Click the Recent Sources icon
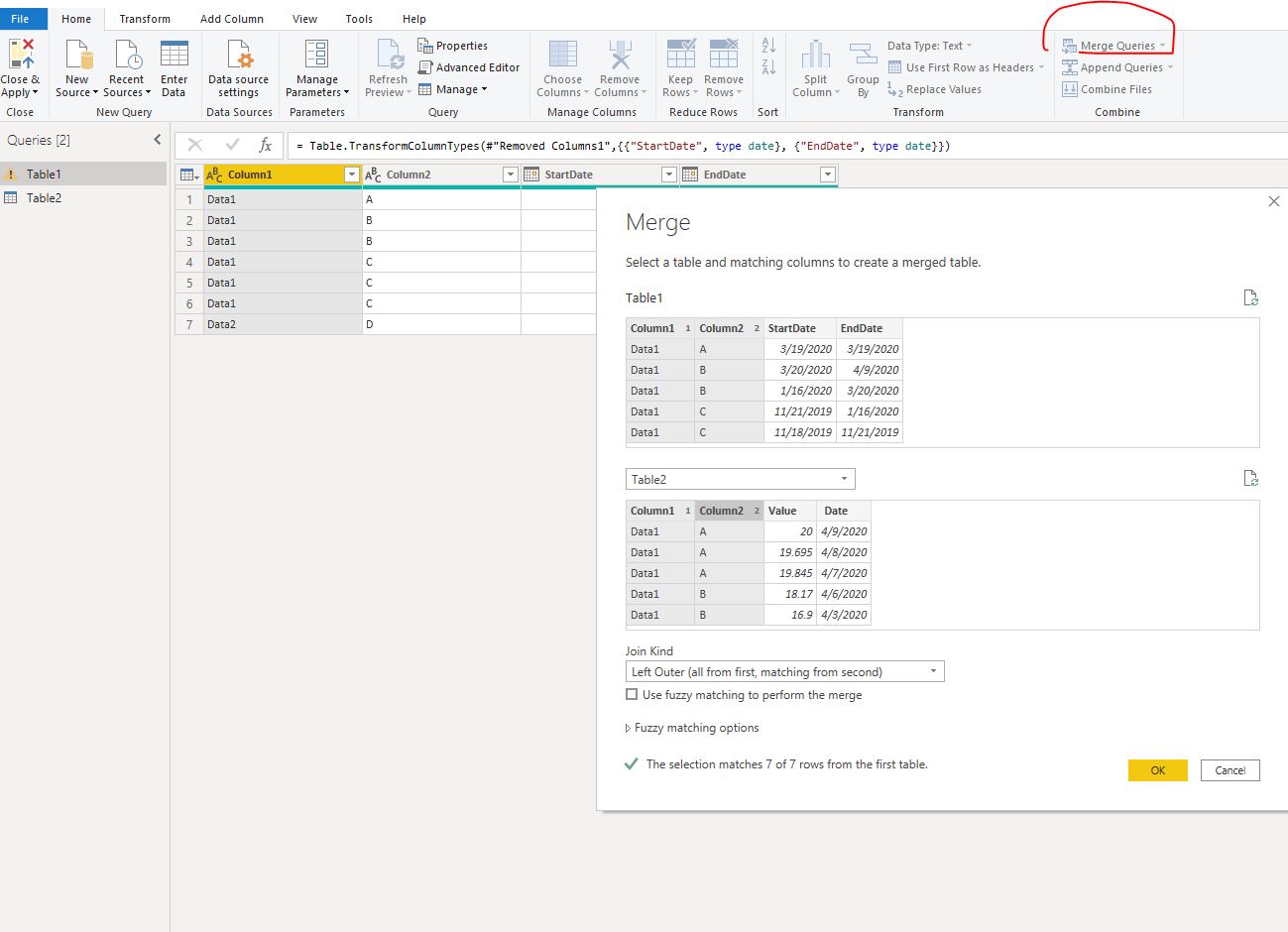This screenshot has height=932, width=1288. click(127, 54)
